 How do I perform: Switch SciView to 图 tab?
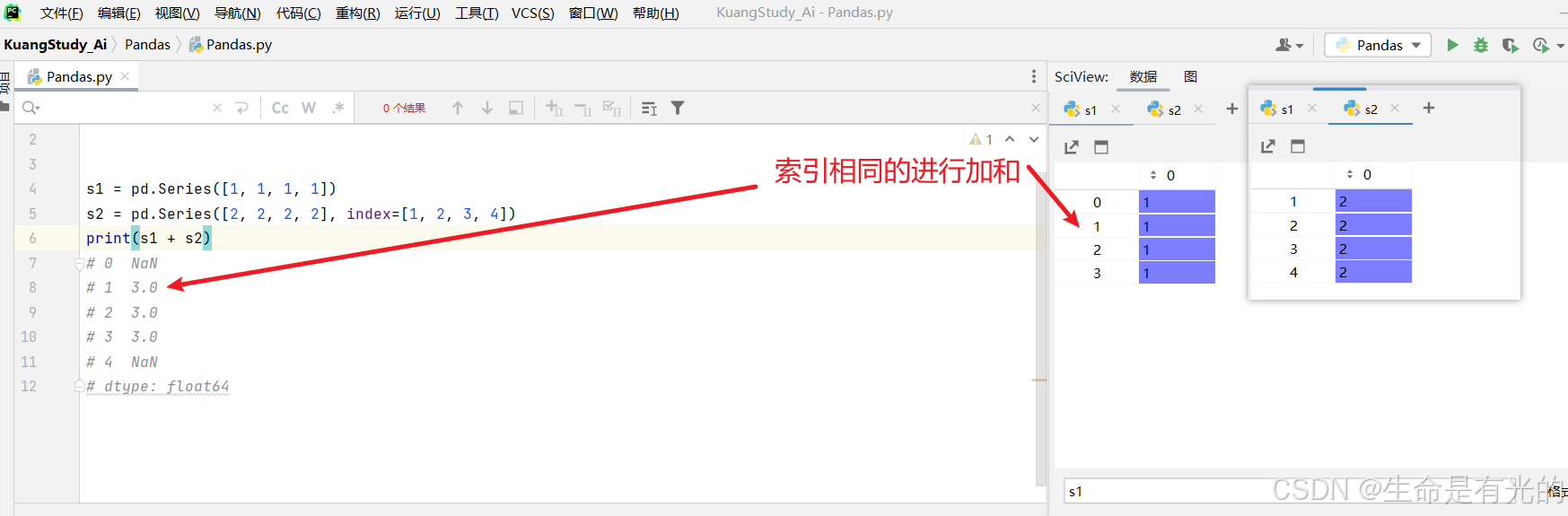pos(1190,77)
